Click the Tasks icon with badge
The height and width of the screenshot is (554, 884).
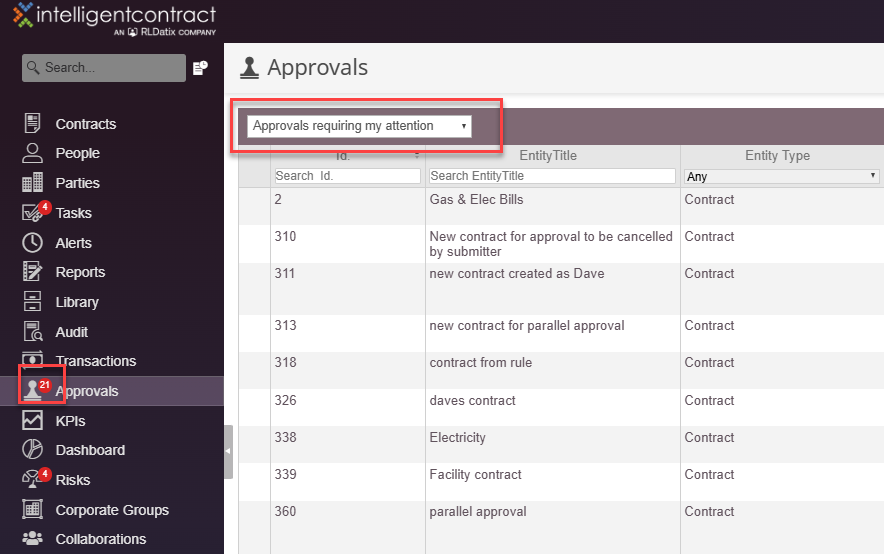pos(35,211)
